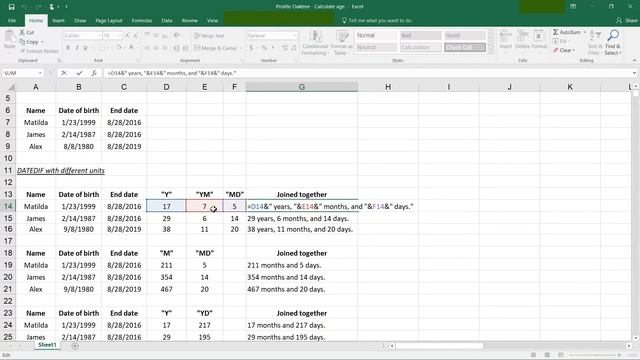Add a new sheet with the plus icon

tap(75, 346)
